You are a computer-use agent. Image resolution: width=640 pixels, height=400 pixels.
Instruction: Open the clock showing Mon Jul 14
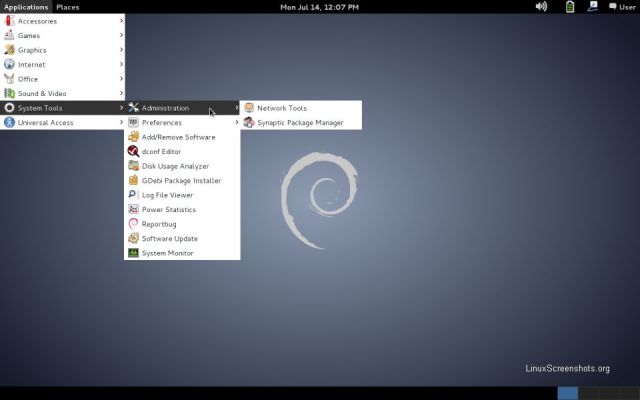[x=320, y=7]
